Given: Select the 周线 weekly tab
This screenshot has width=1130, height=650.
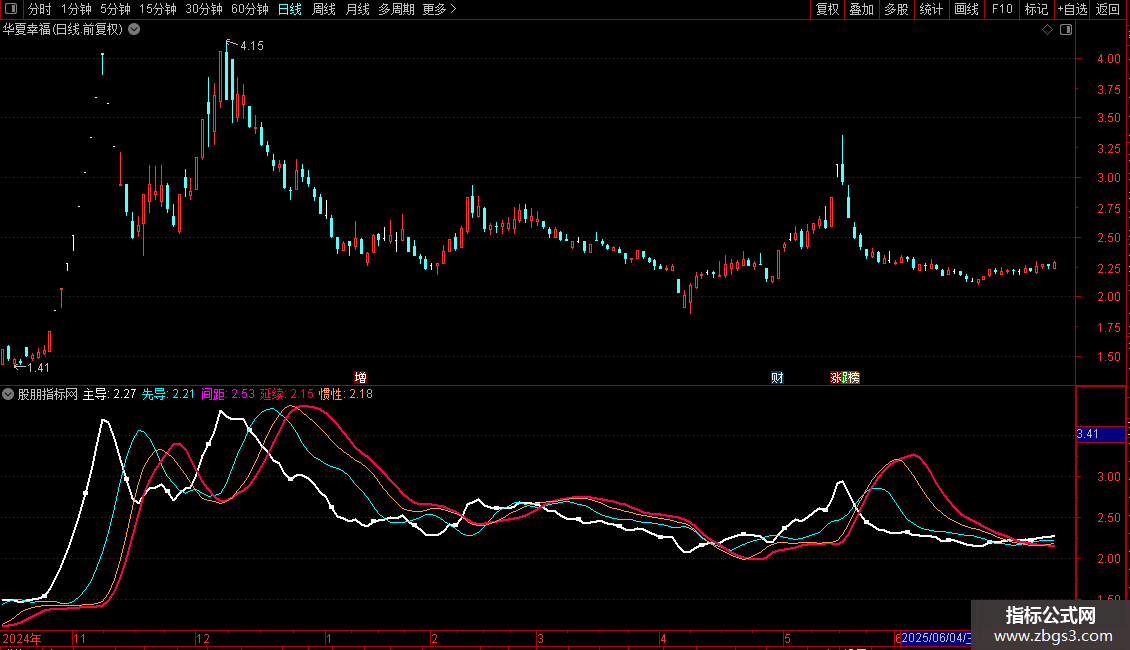Looking at the screenshot, I should (x=324, y=9).
